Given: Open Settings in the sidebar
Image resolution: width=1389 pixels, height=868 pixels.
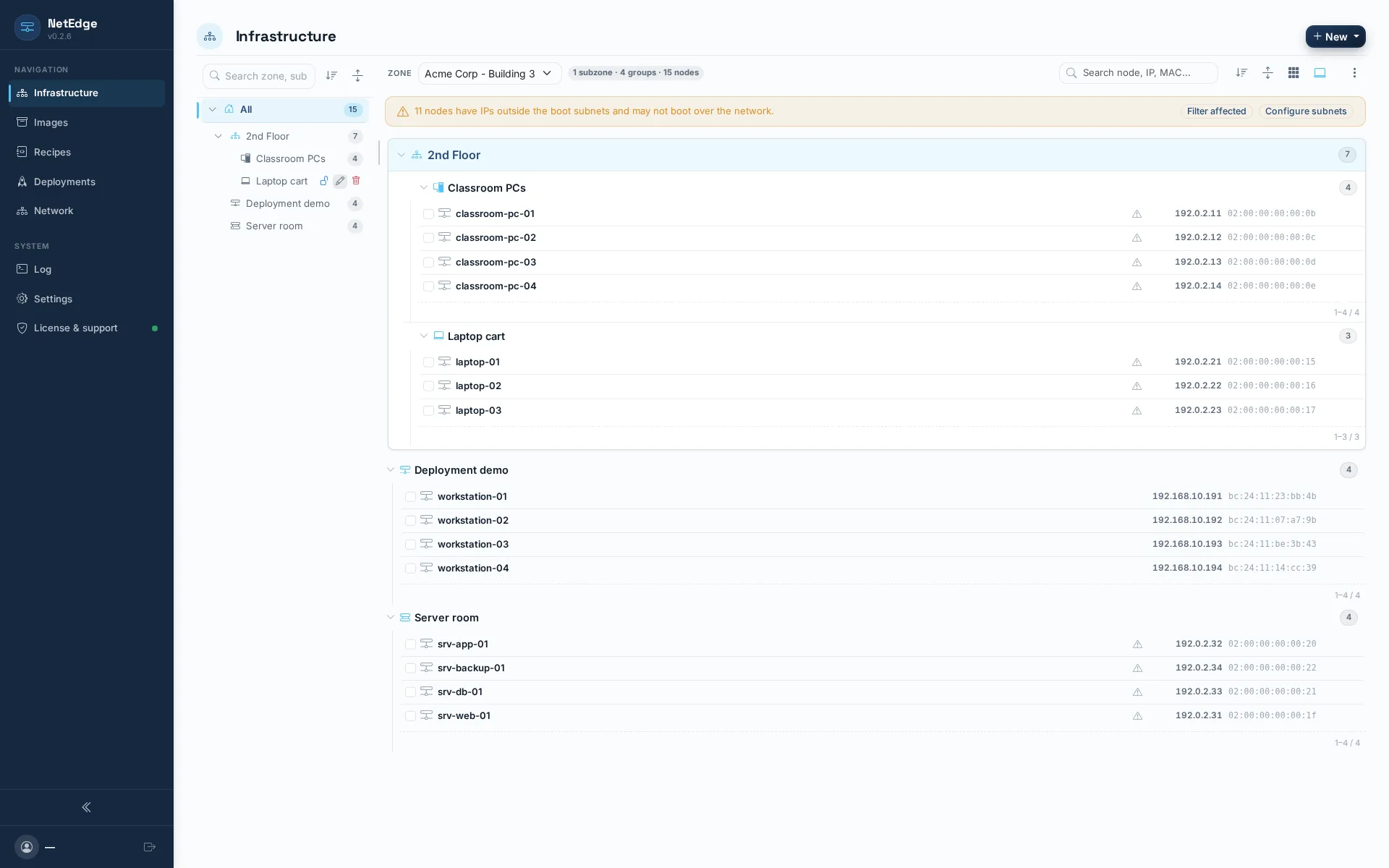Looking at the screenshot, I should tap(87, 299).
